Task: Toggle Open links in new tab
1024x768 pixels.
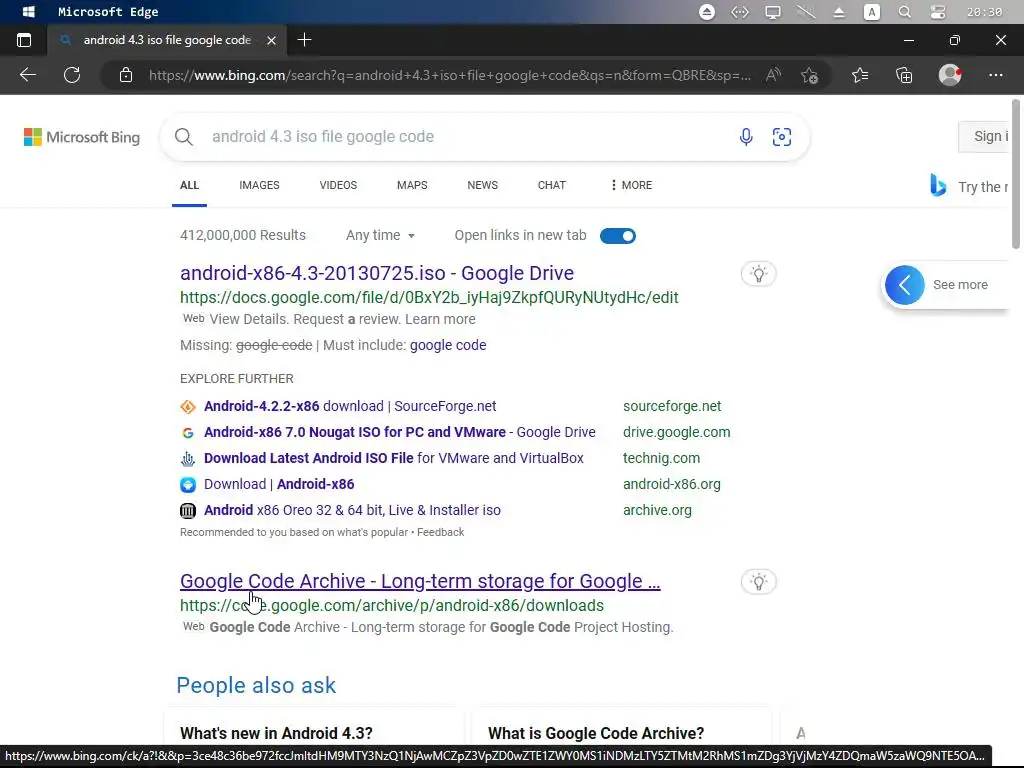Action: (x=618, y=236)
